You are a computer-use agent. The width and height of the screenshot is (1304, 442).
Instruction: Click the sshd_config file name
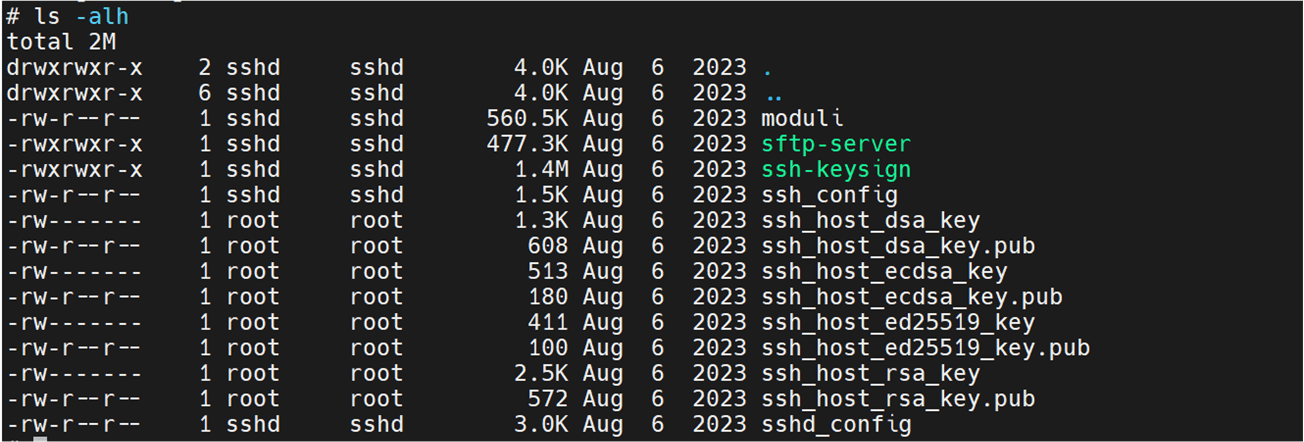click(836, 424)
